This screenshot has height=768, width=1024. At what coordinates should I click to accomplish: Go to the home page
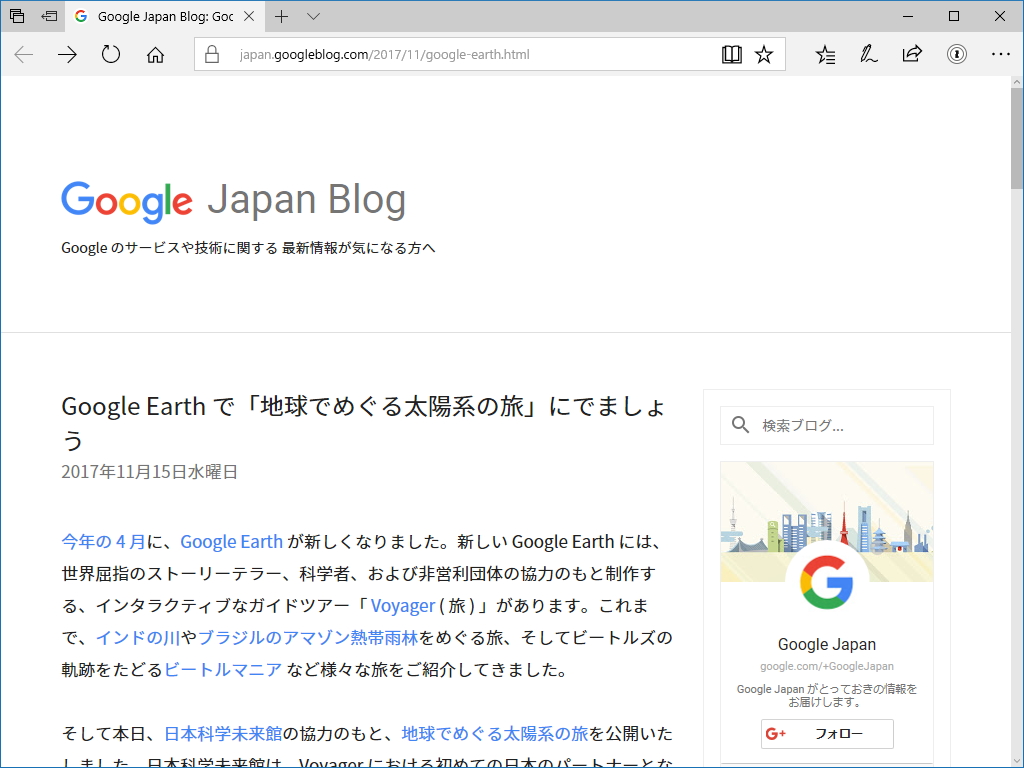pyautogui.click(x=154, y=55)
